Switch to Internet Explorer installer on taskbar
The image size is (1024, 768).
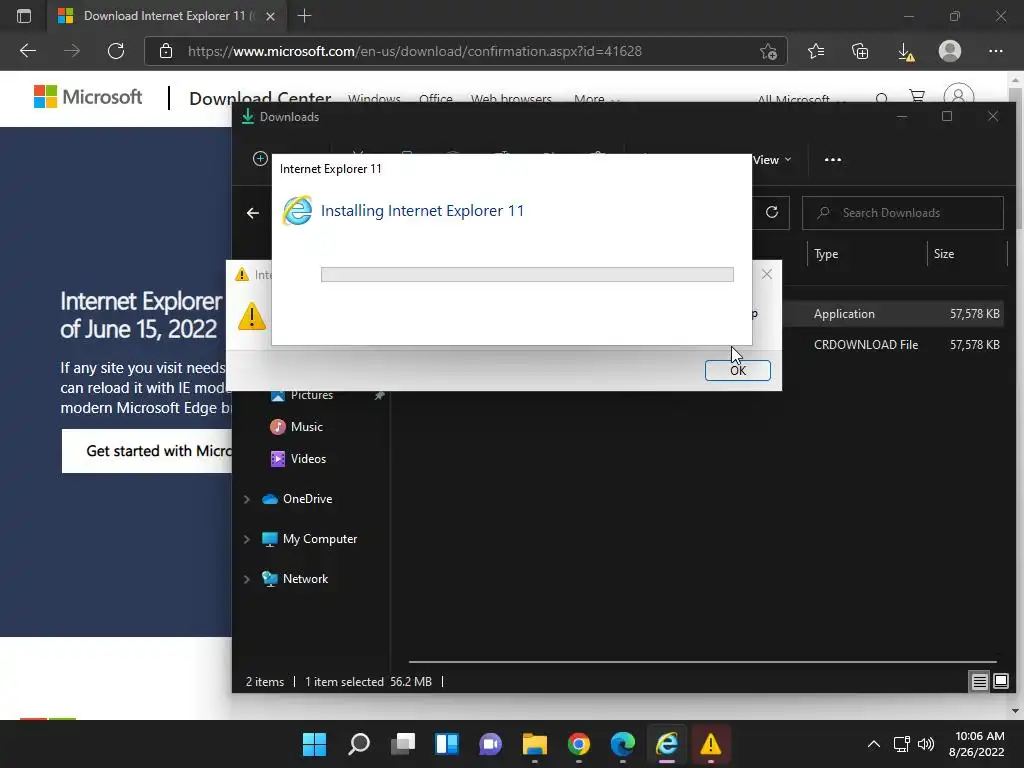click(667, 744)
